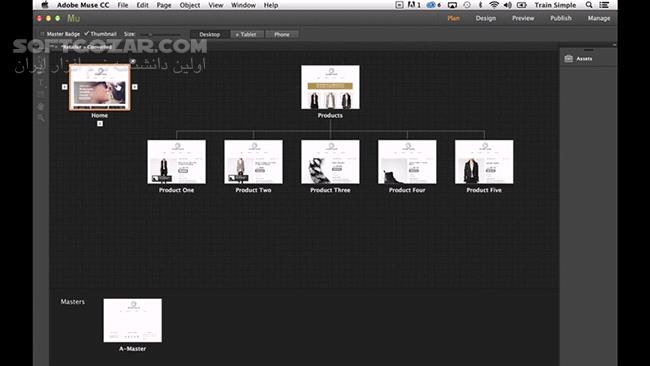650x366 pixels.
Task: Open the AirPlay display icon
Action: pyautogui.click(x=452, y=5)
